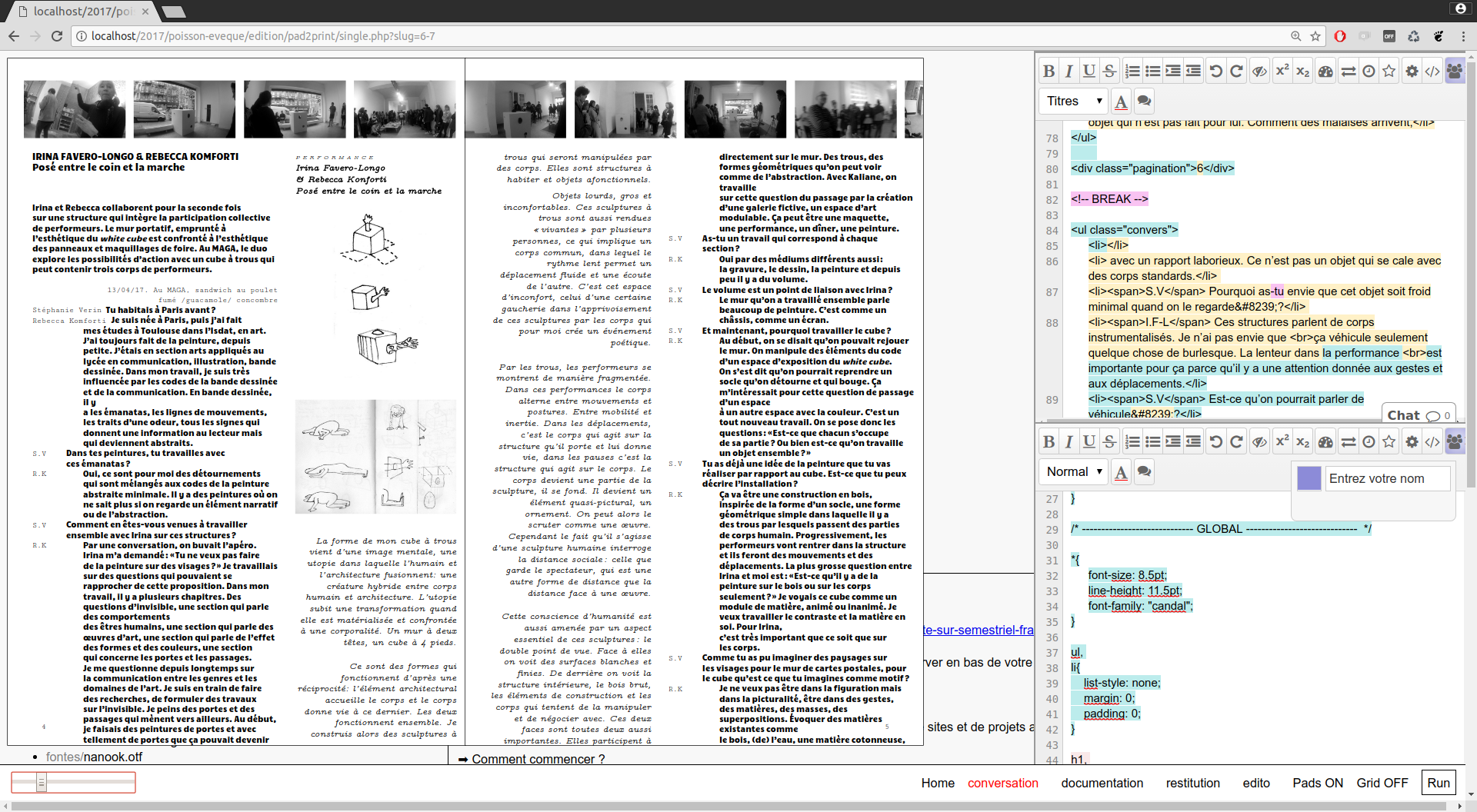The width and height of the screenshot is (1477, 812).
Task: Click the comment bubbles icon beside Titres dropdown
Action: 1144,101
